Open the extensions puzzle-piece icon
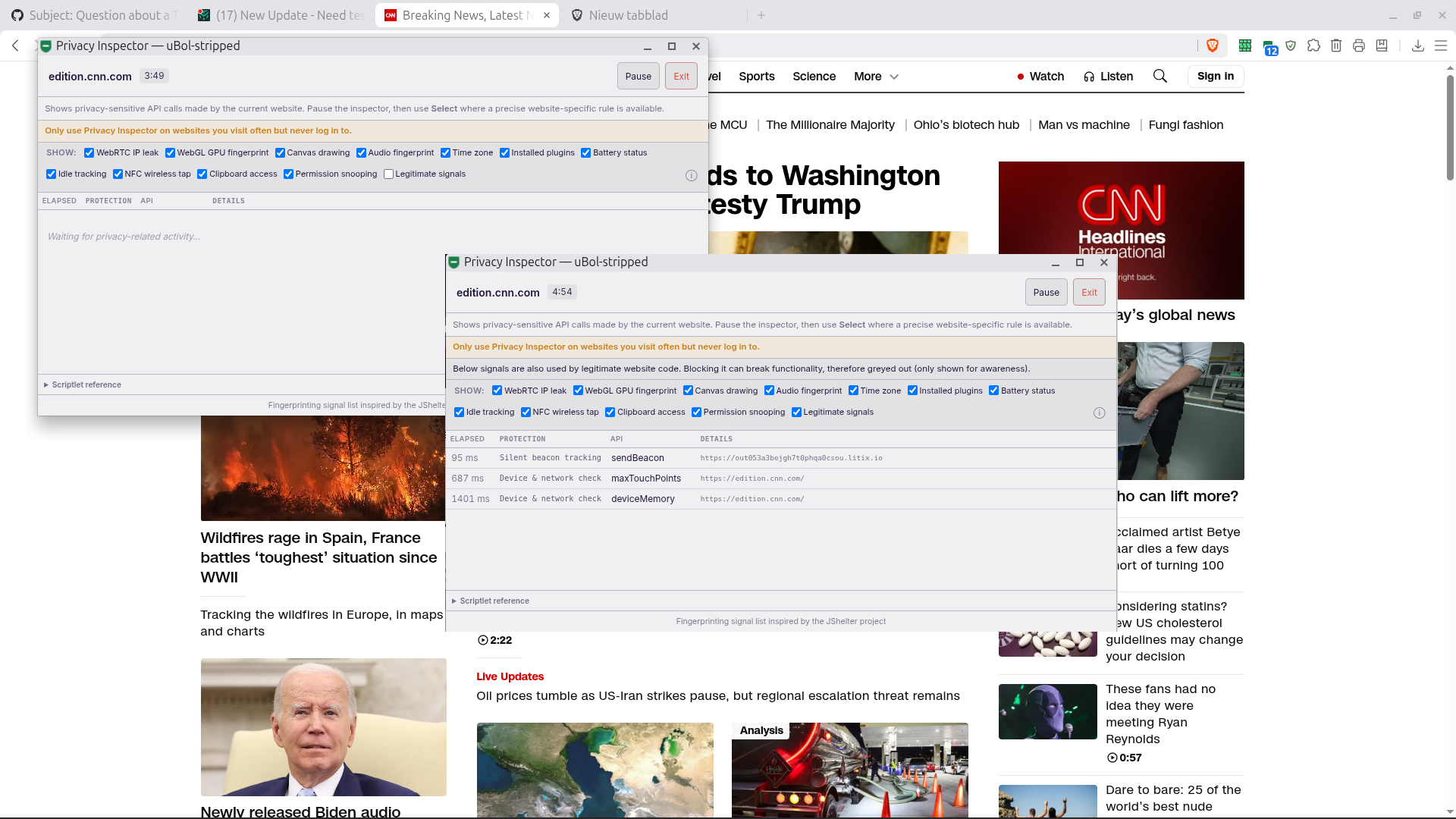The height and width of the screenshot is (819, 1456). (x=1313, y=46)
